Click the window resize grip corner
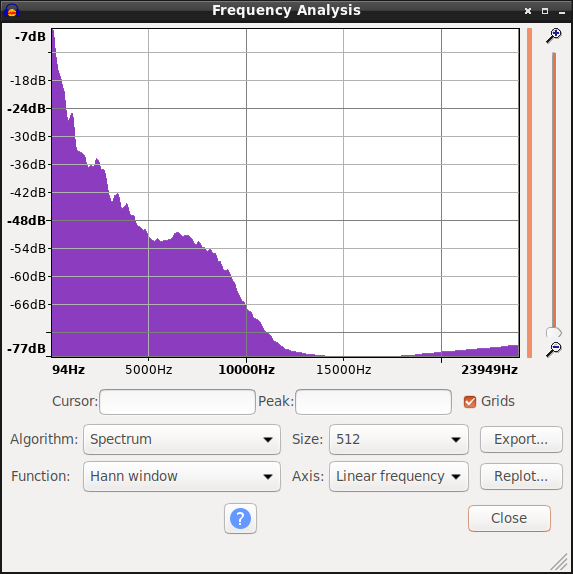Image resolution: width=573 pixels, height=574 pixels. (559, 562)
